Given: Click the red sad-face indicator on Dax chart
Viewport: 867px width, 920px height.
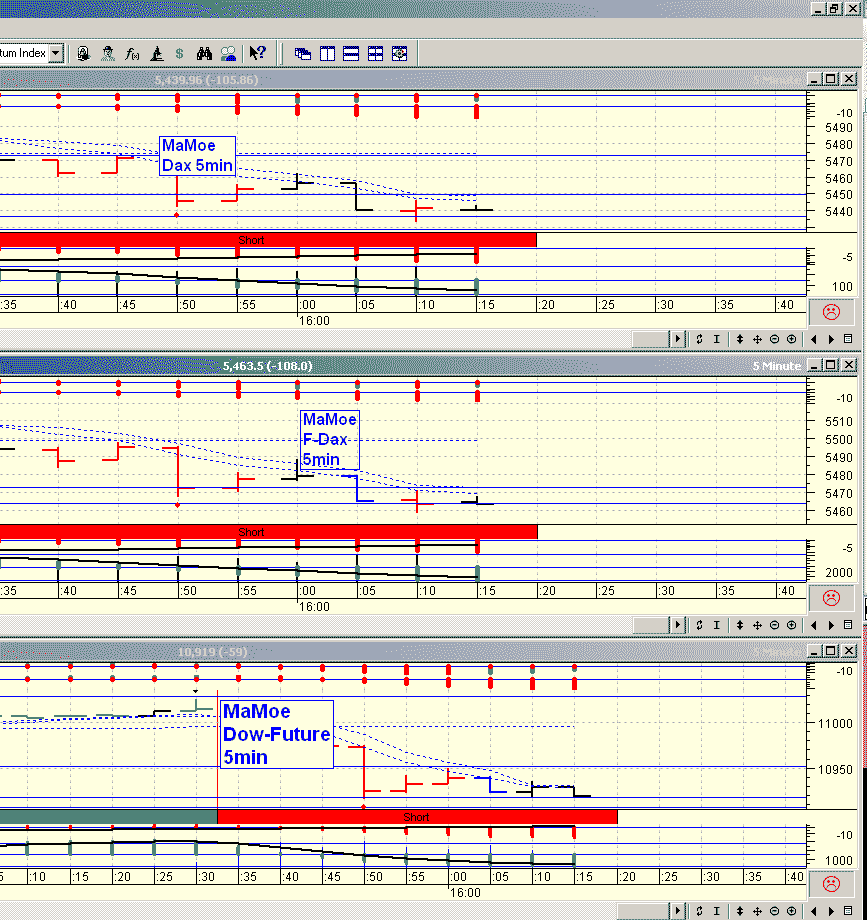Looking at the screenshot, I should pyautogui.click(x=830, y=312).
